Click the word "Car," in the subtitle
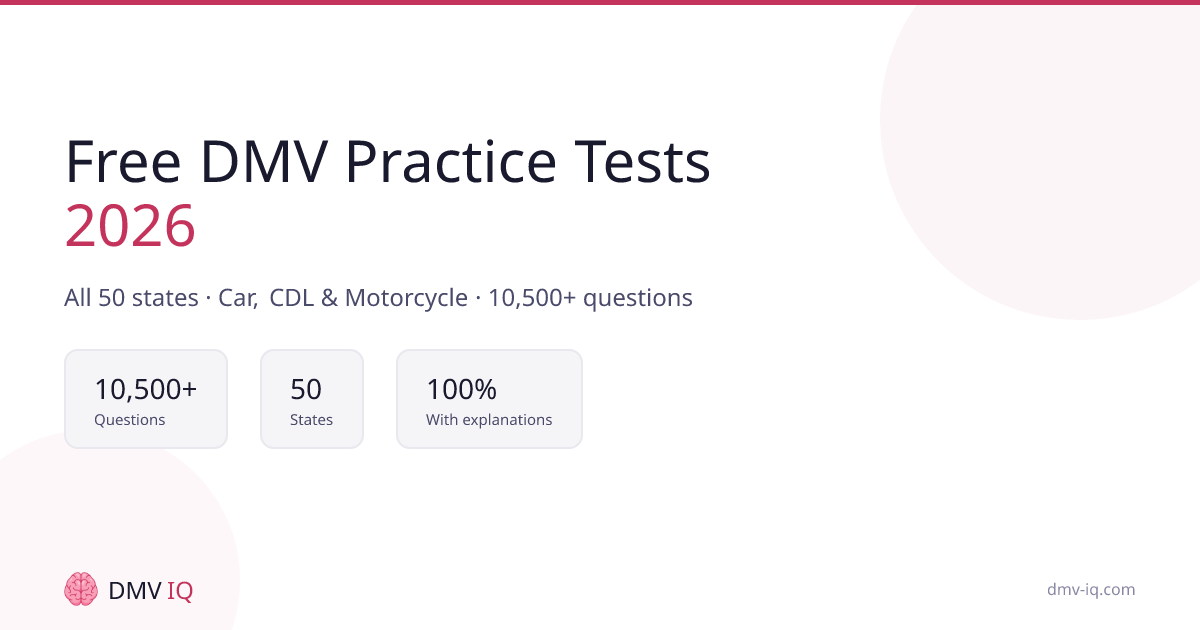Screen dimensions: 1200x630 (238, 297)
